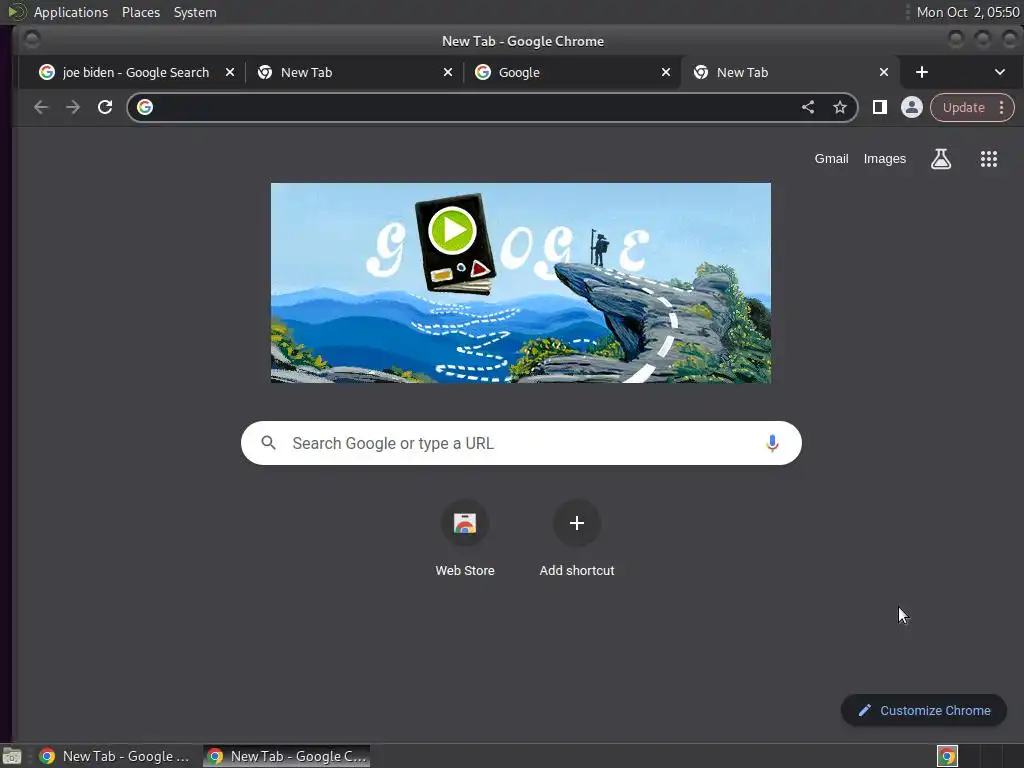The width and height of the screenshot is (1024, 768).
Task: Close the Google tab
Action: (666, 72)
